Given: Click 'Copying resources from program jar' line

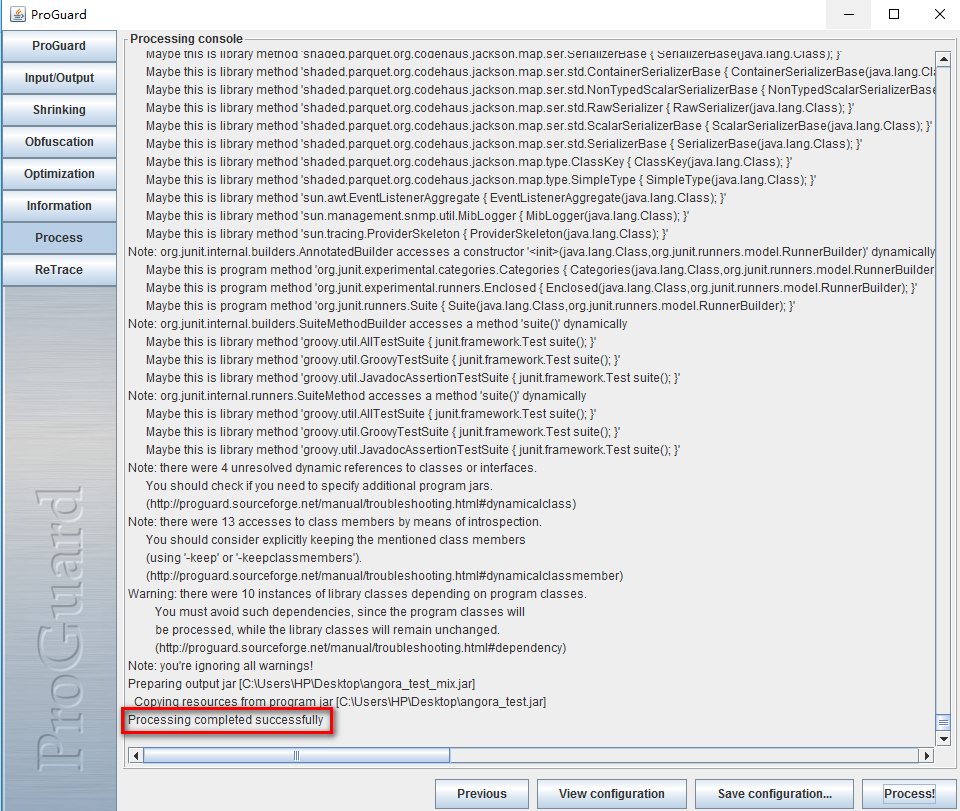Looking at the screenshot, I should click(x=340, y=701).
